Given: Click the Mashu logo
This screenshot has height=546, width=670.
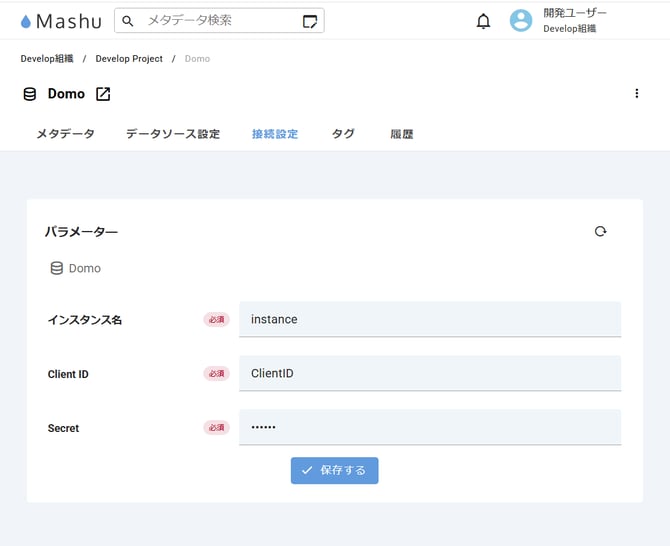Looking at the screenshot, I should [61, 21].
